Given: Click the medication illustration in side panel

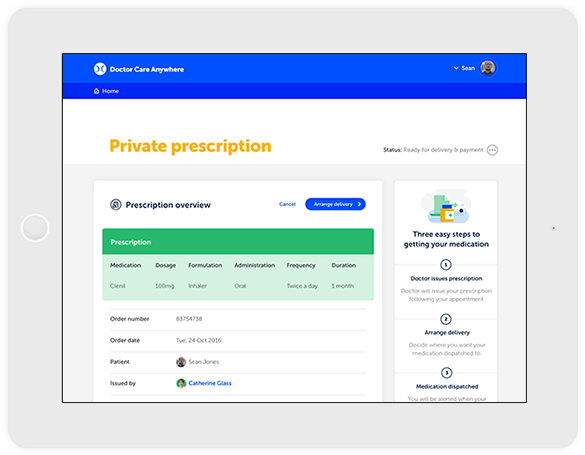Looking at the screenshot, I should coord(446,206).
